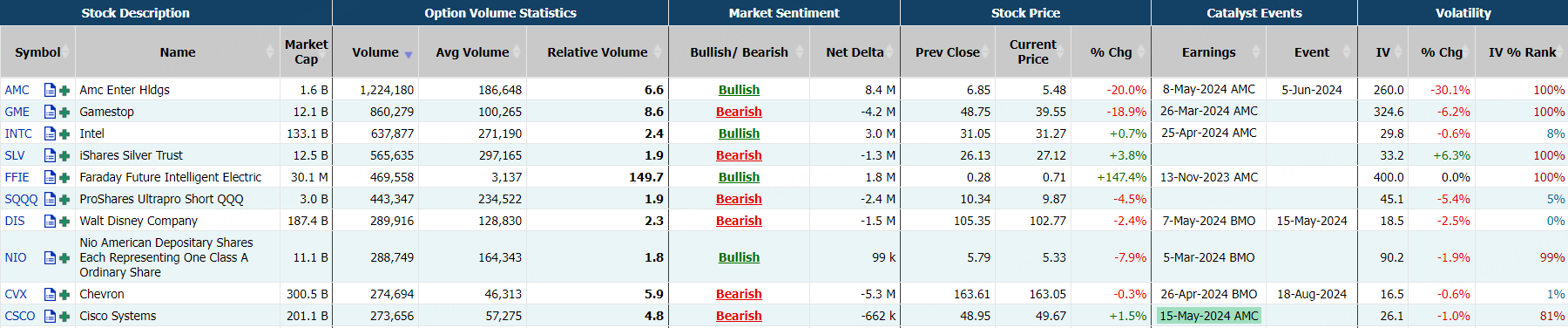The image size is (1568, 328).
Task: Sort by Symbol column header
Action: (x=37, y=52)
